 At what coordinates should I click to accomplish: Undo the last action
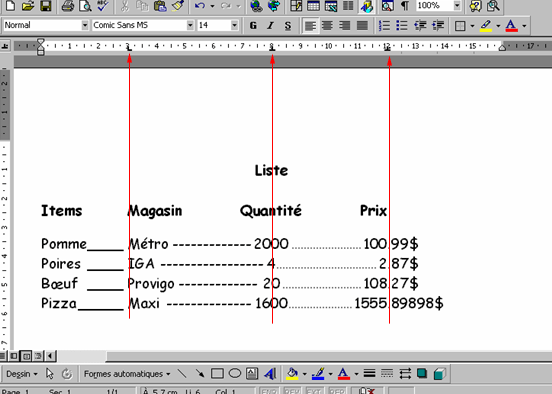pyautogui.click(x=200, y=5)
